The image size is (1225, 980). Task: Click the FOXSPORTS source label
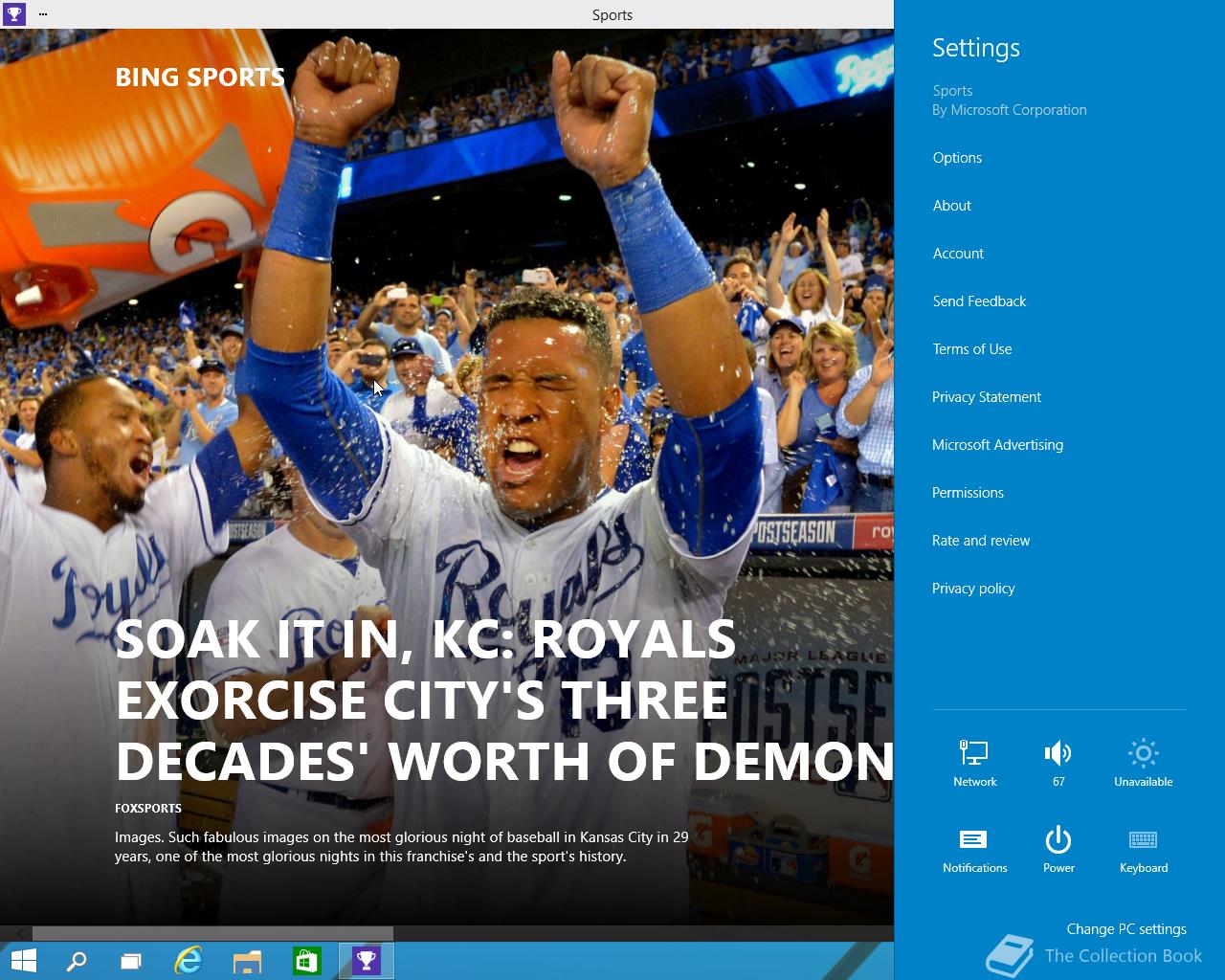pyautogui.click(x=148, y=809)
